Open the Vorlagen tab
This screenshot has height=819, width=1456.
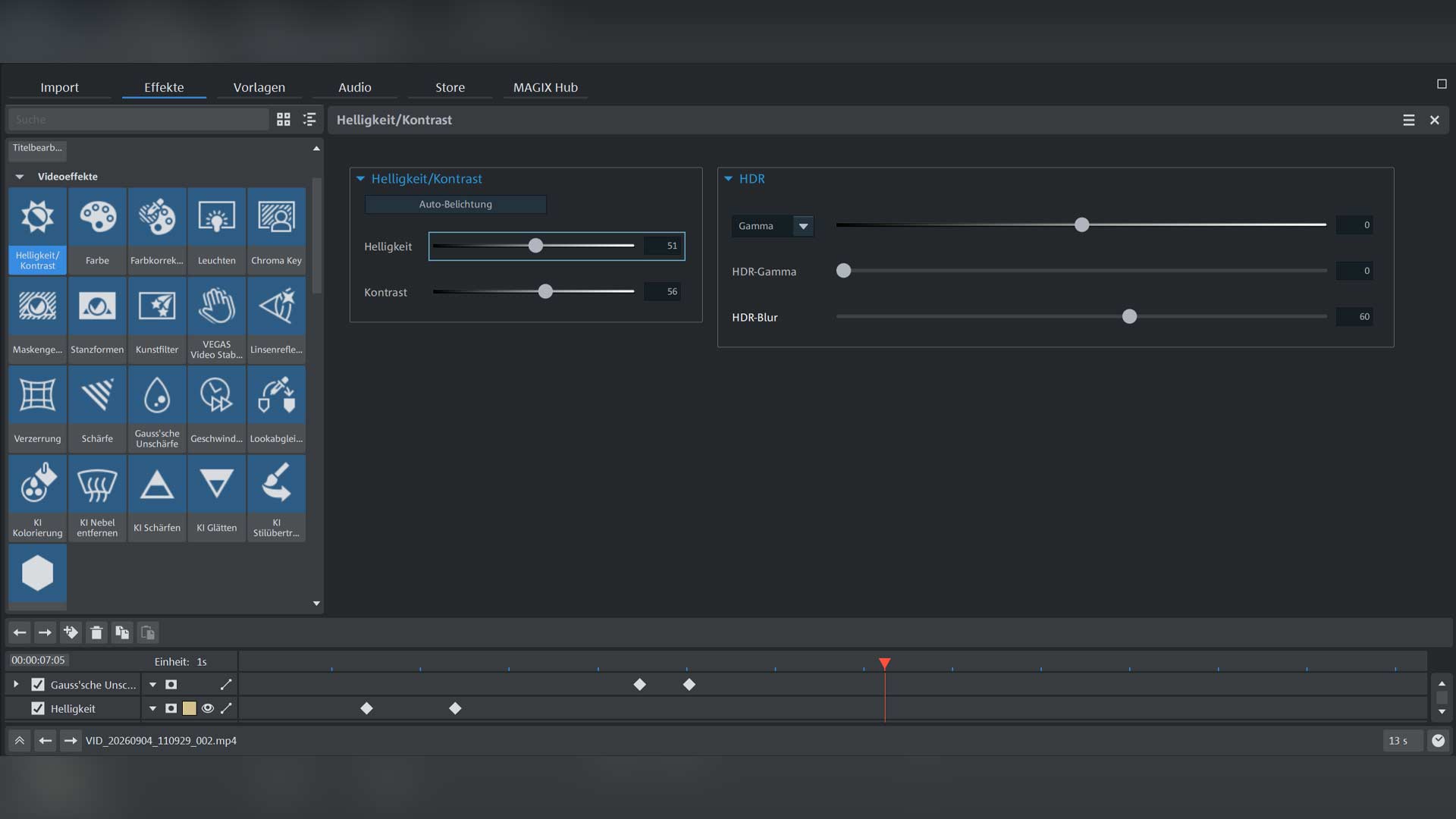[x=259, y=87]
